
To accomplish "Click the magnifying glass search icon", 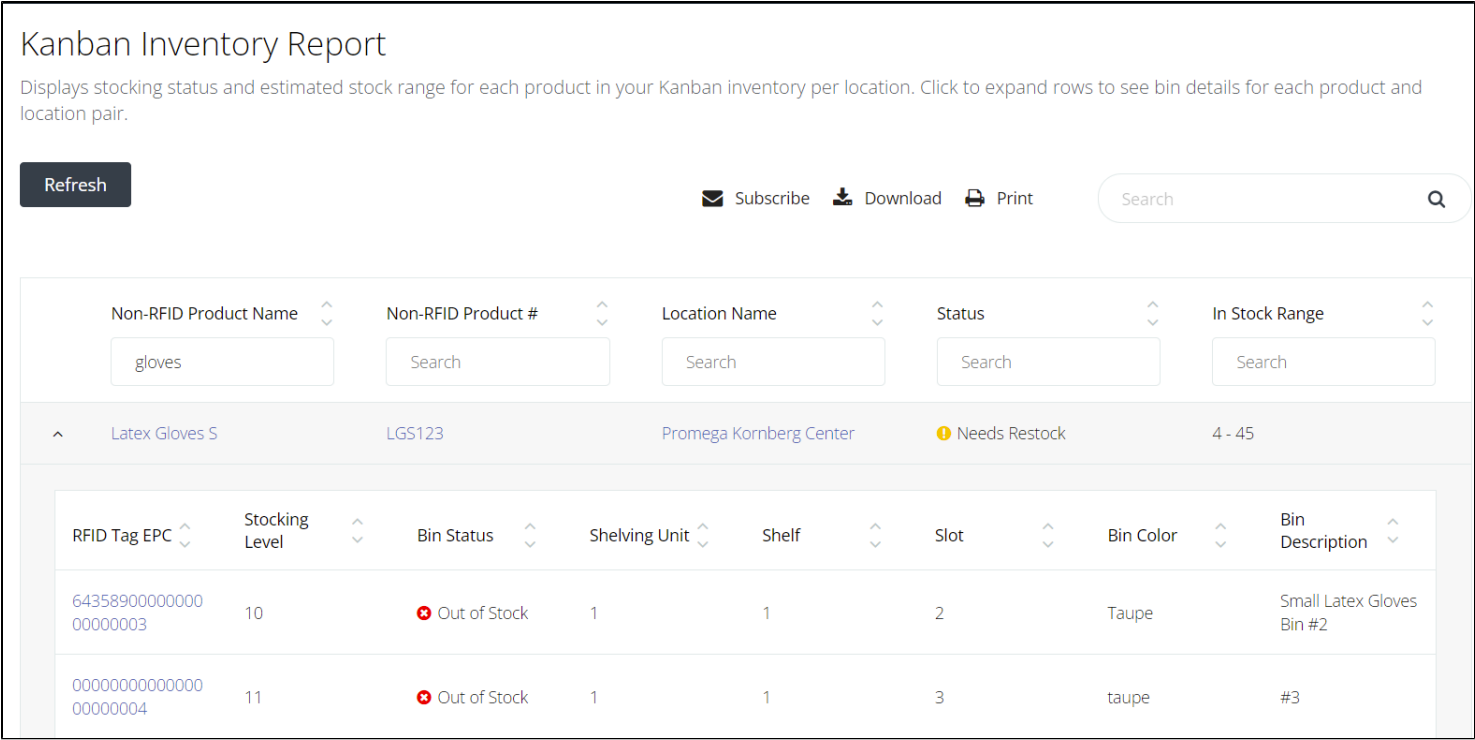I will click(1436, 198).
